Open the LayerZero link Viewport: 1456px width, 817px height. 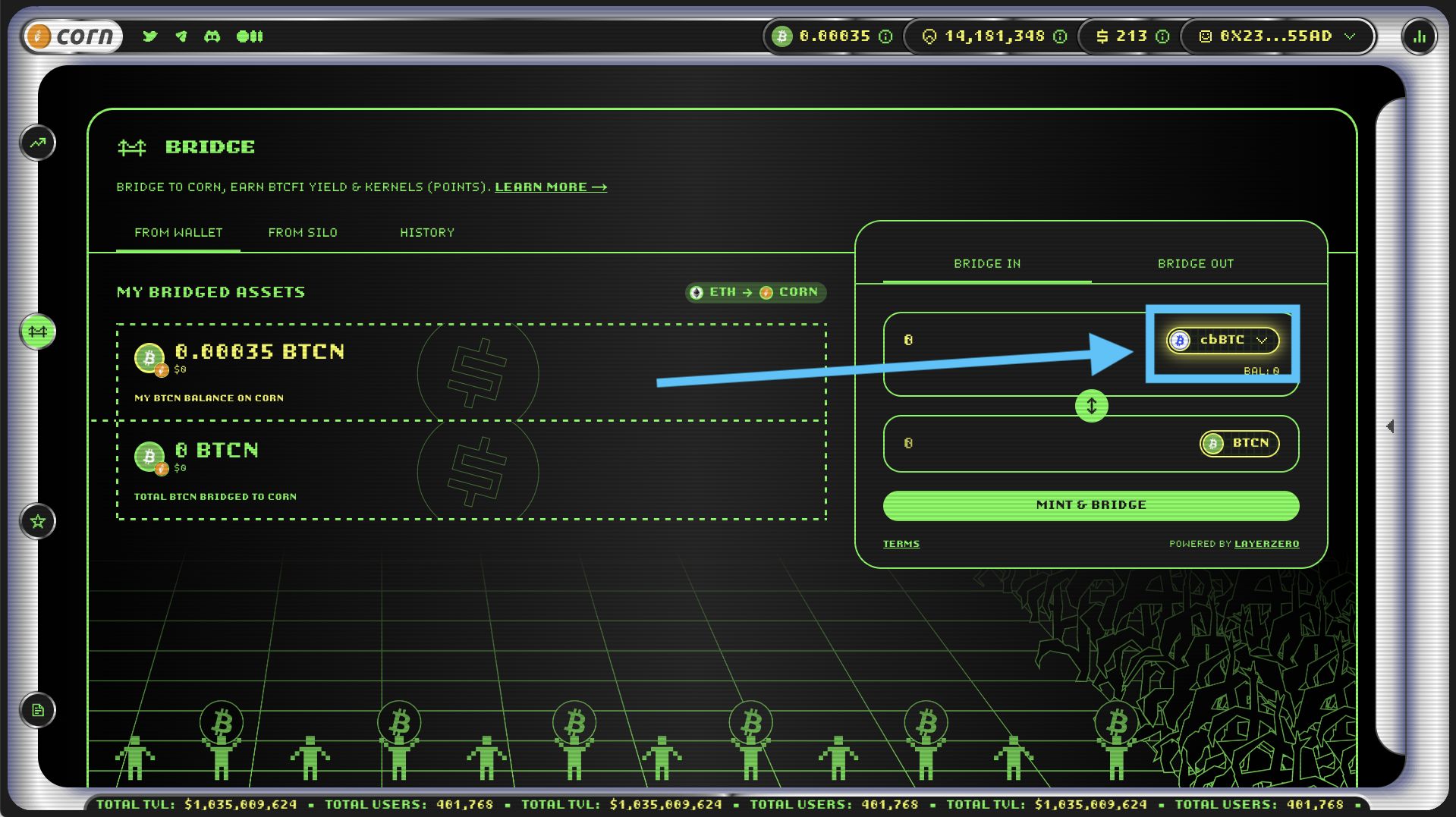pos(1266,544)
